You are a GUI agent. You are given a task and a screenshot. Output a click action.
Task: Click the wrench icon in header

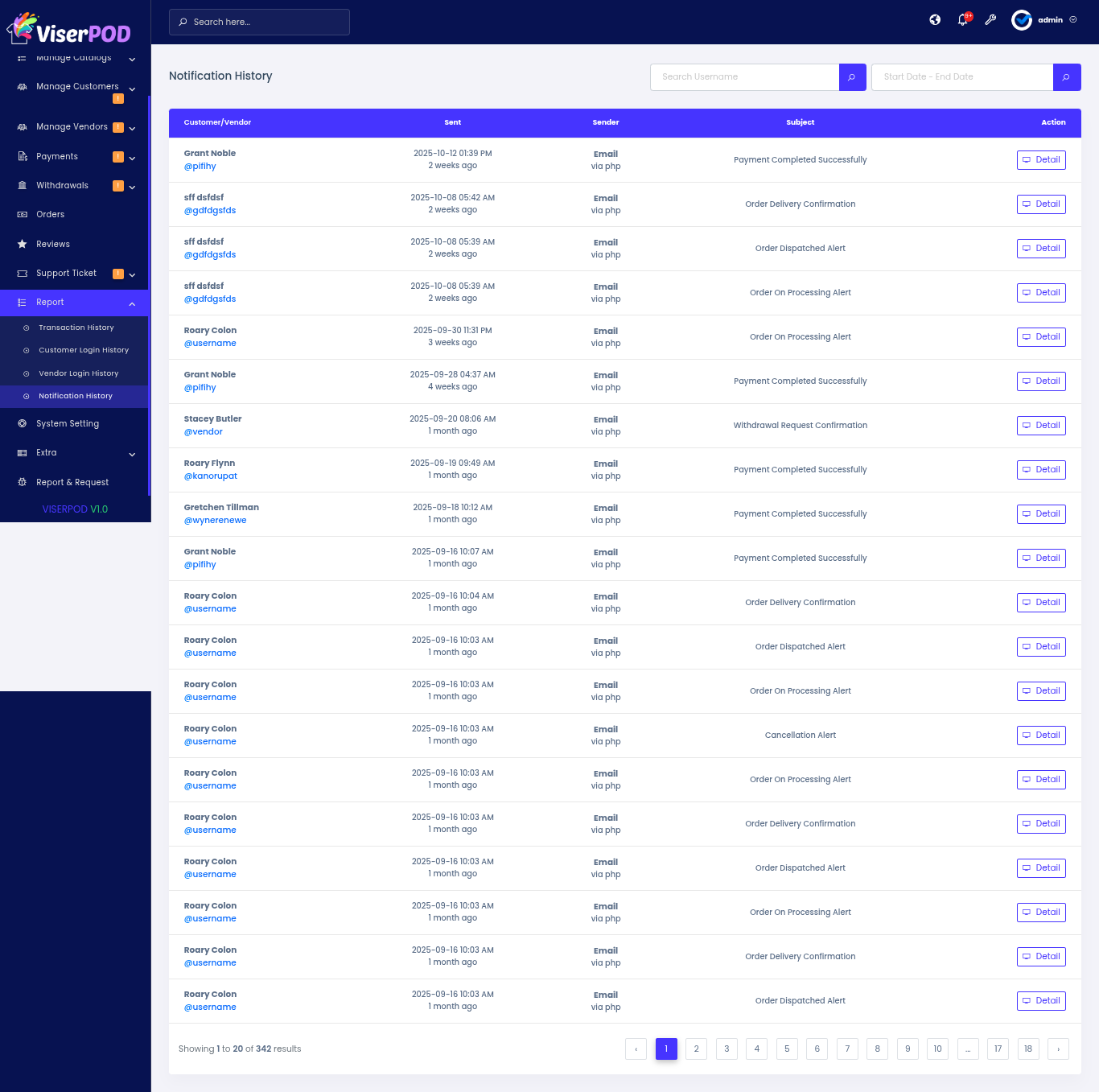click(990, 20)
